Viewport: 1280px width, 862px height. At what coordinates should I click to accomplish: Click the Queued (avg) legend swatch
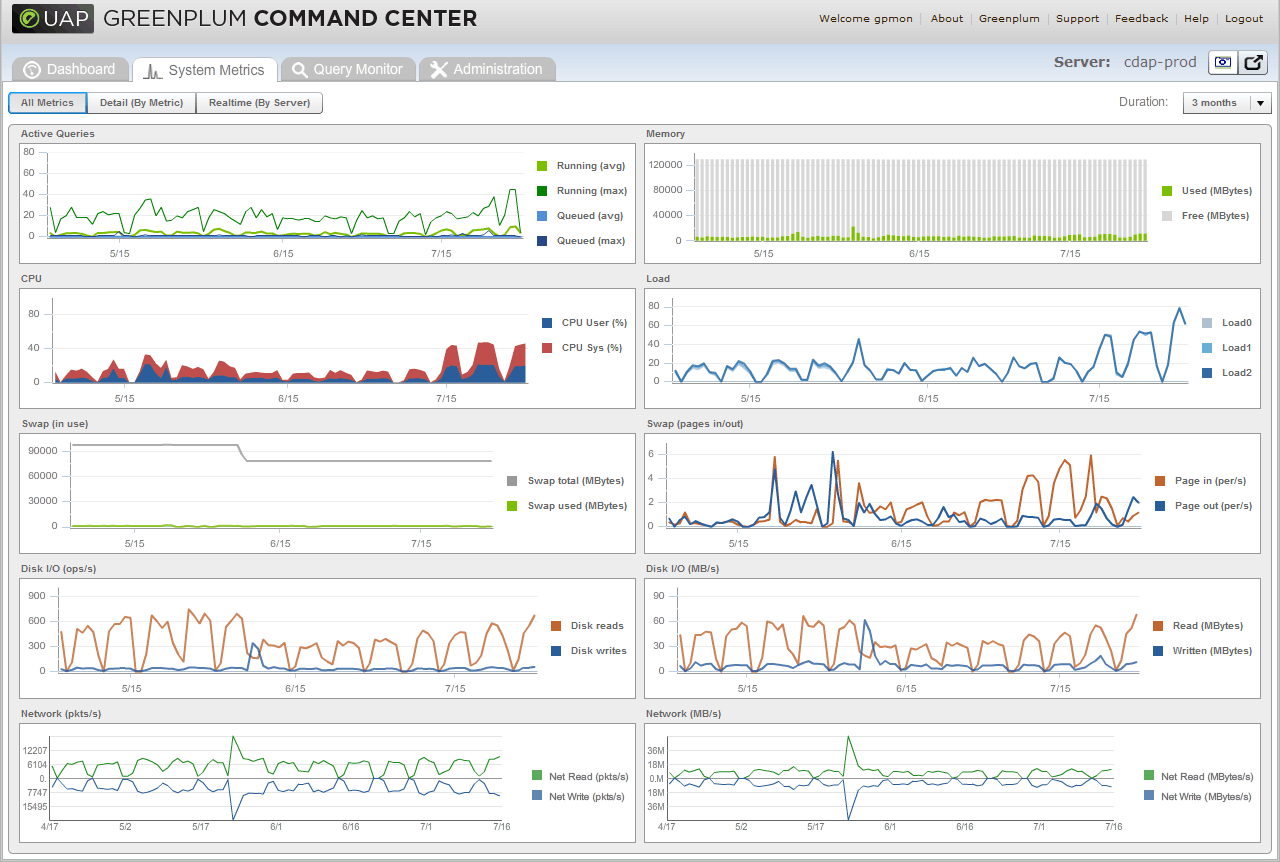(542, 216)
